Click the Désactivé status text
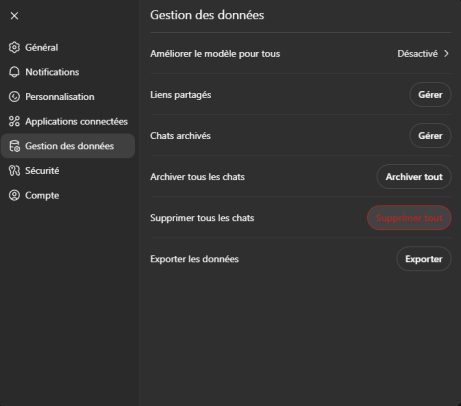 coord(417,54)
